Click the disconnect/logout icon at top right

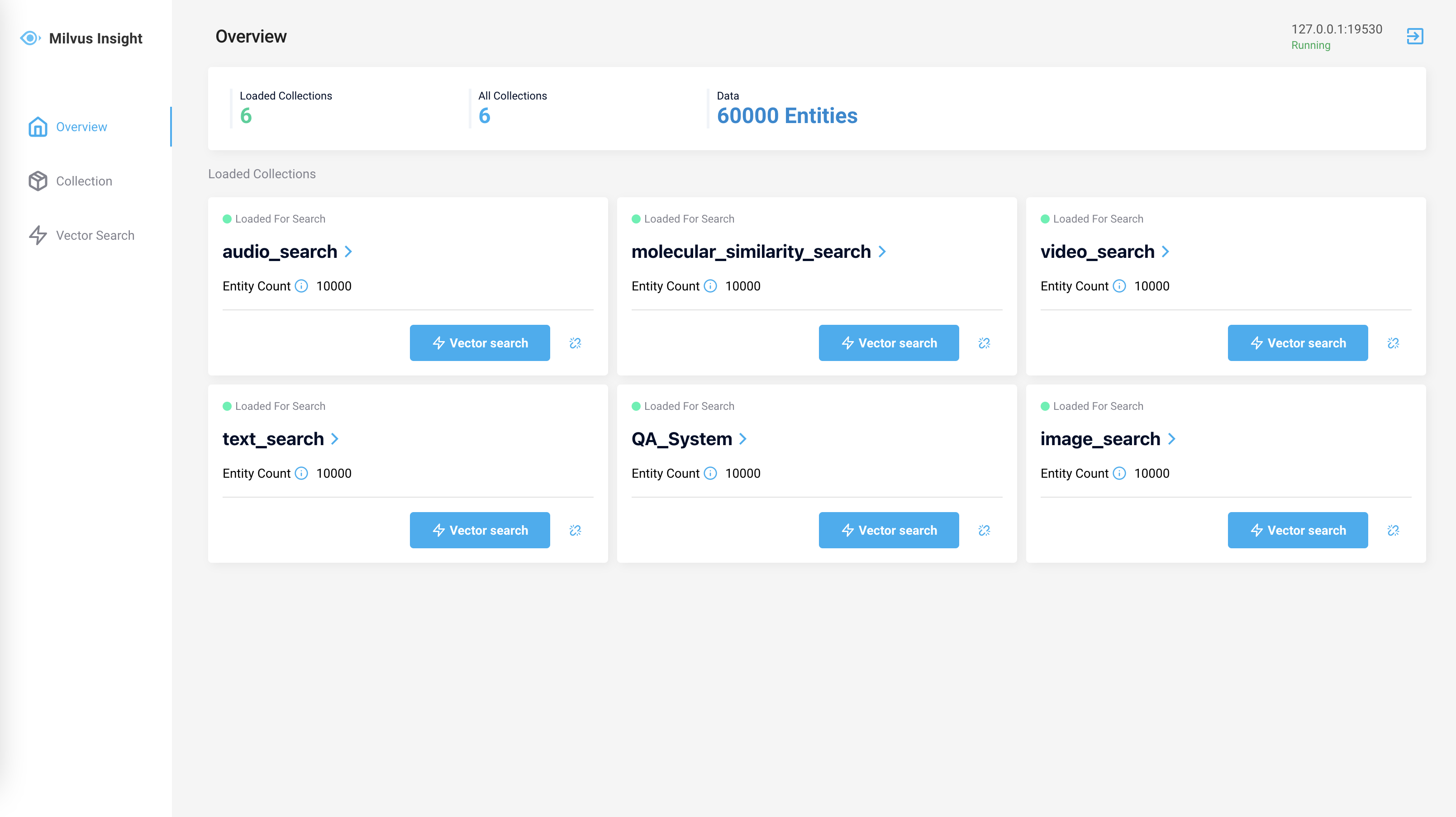1415,37
